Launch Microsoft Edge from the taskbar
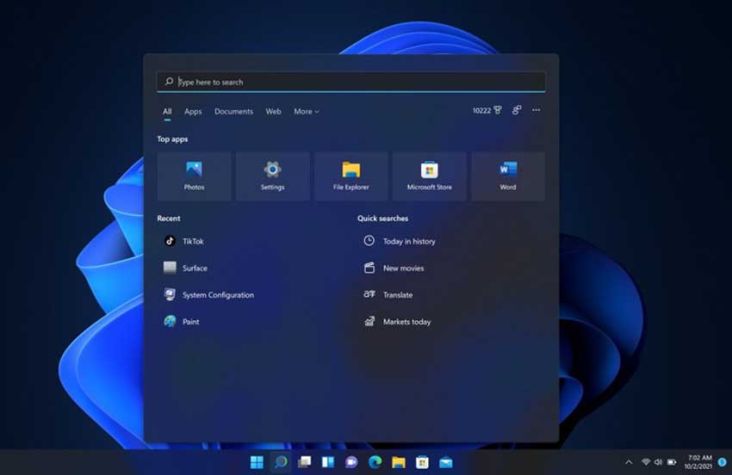The width and height of the screenshot is (732, 475). pos(375,462)
